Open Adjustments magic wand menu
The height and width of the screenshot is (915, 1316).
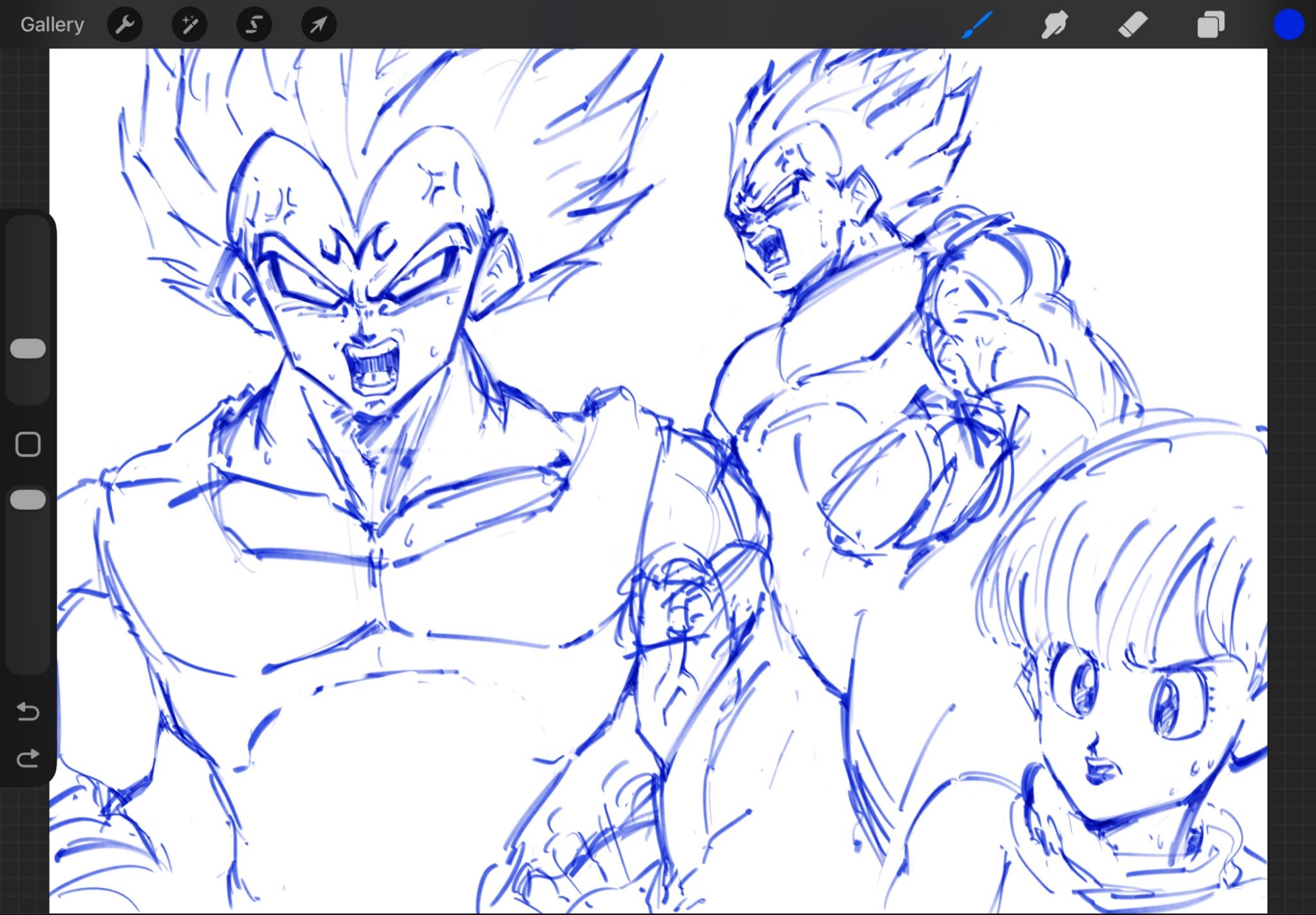[190, 25]
